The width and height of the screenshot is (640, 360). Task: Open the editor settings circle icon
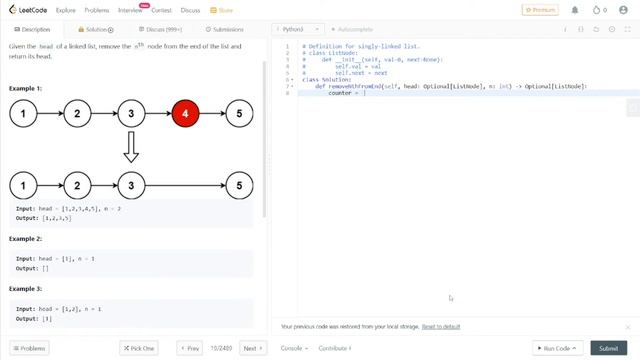point(612,29)
